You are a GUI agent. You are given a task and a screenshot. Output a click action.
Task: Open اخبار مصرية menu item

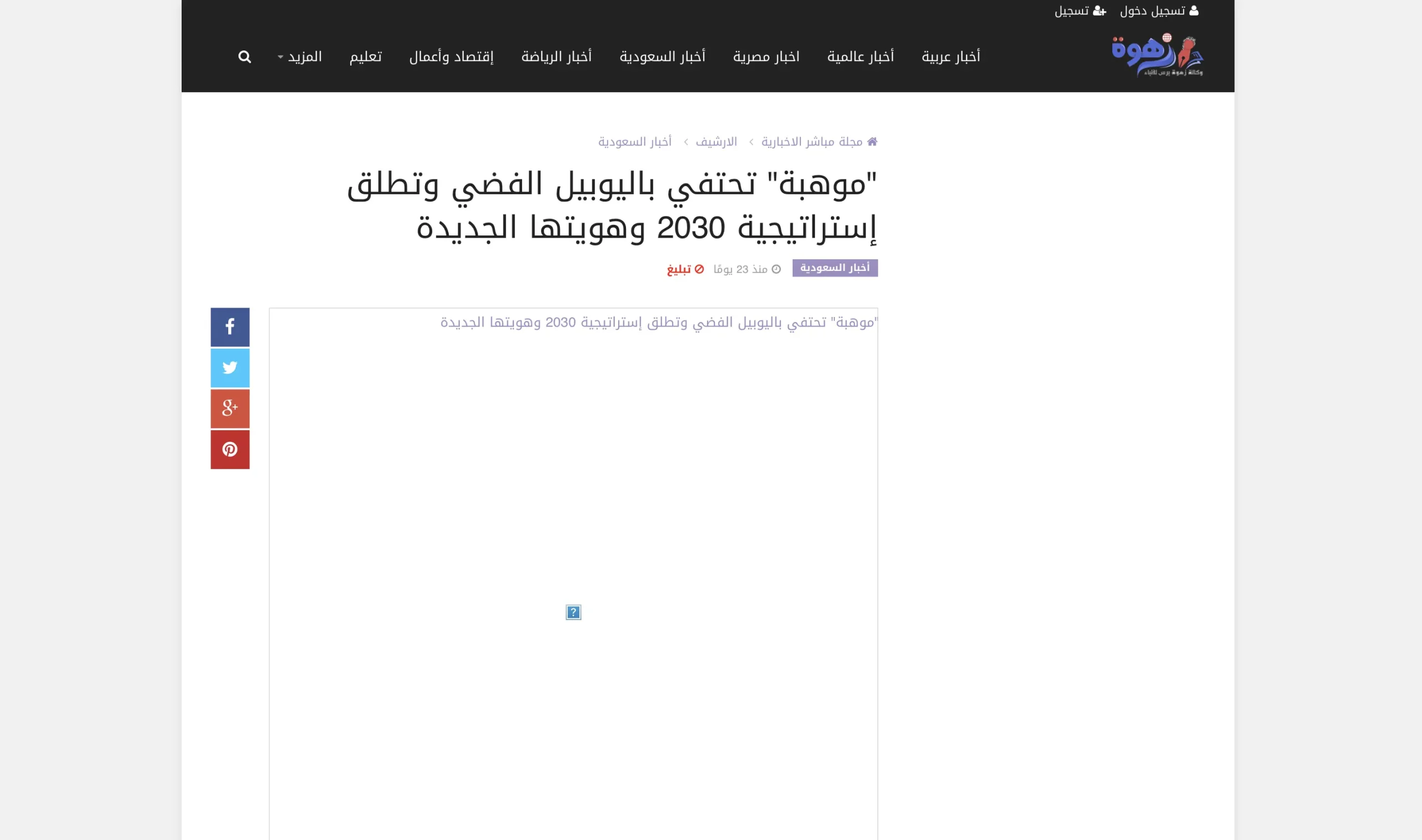(766, 57)
